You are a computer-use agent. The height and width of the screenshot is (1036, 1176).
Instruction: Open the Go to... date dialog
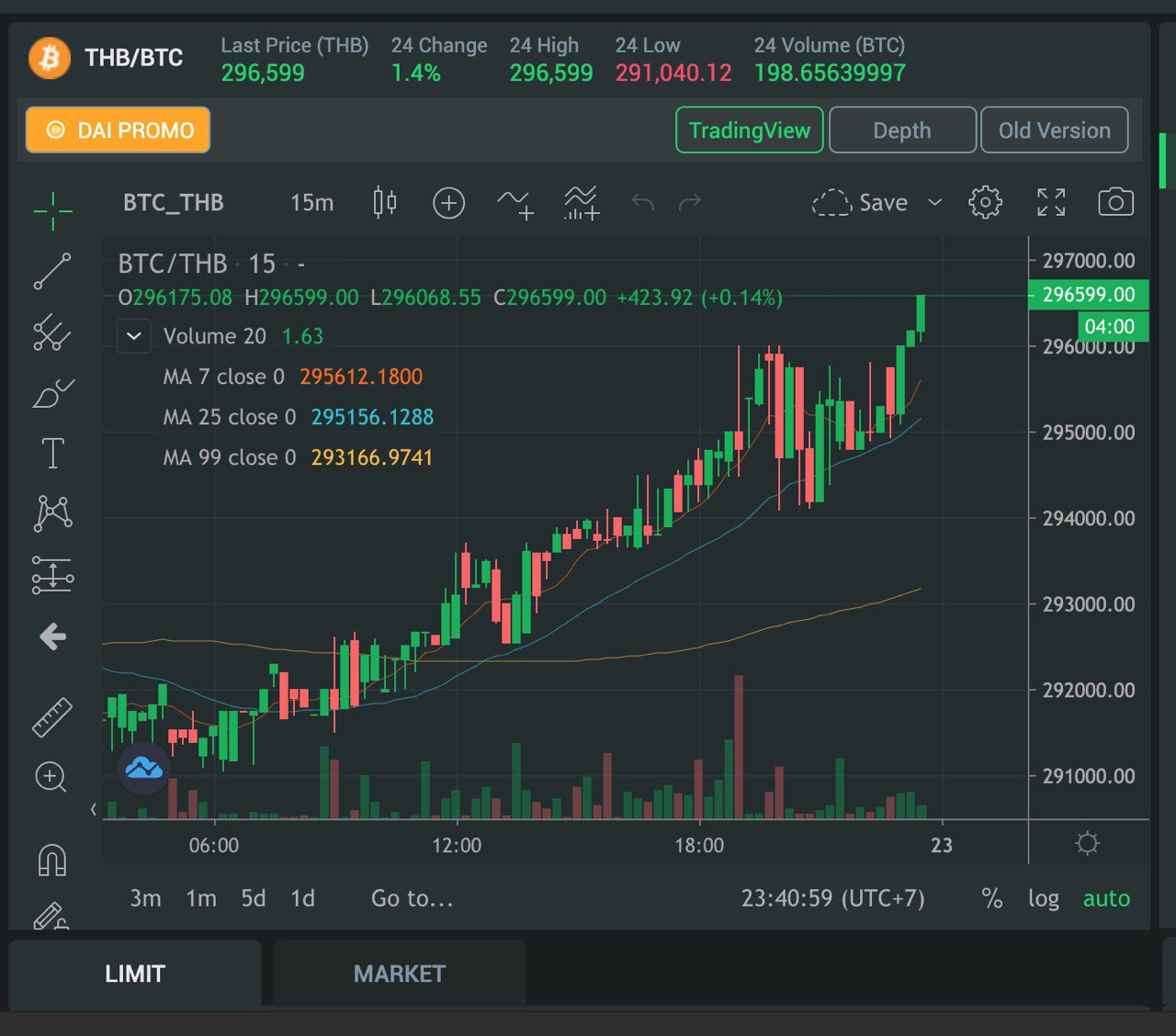413,898
